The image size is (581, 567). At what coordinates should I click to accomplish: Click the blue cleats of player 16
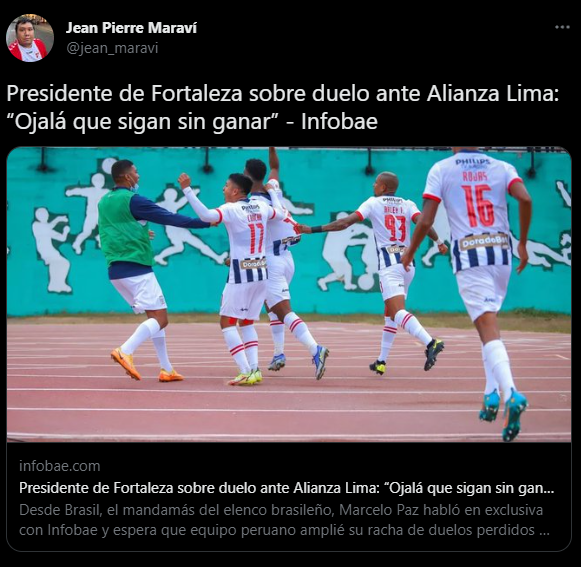coord(504,414)
